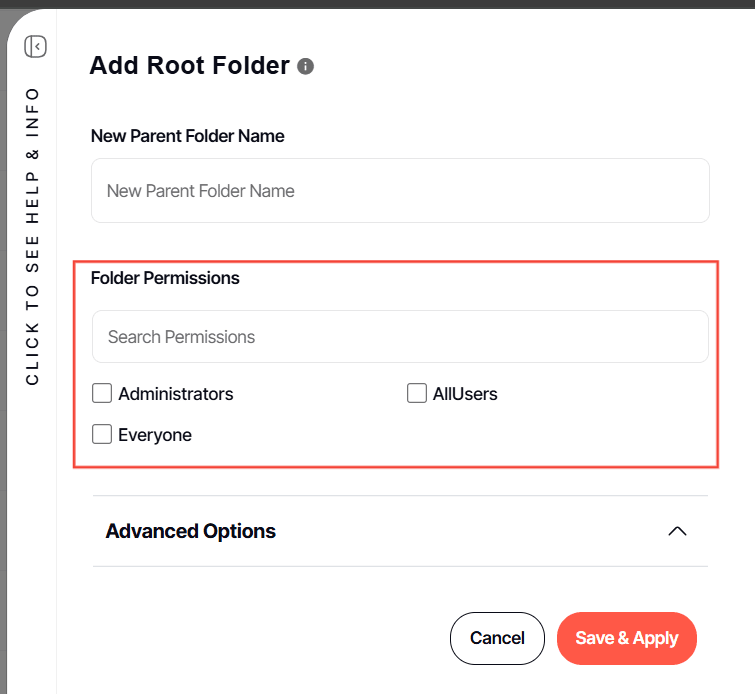This screenshot has height=694, width=755.
Task: Click the 'Add Root Folder' dialog title
Action: click(x=189, y=66)
